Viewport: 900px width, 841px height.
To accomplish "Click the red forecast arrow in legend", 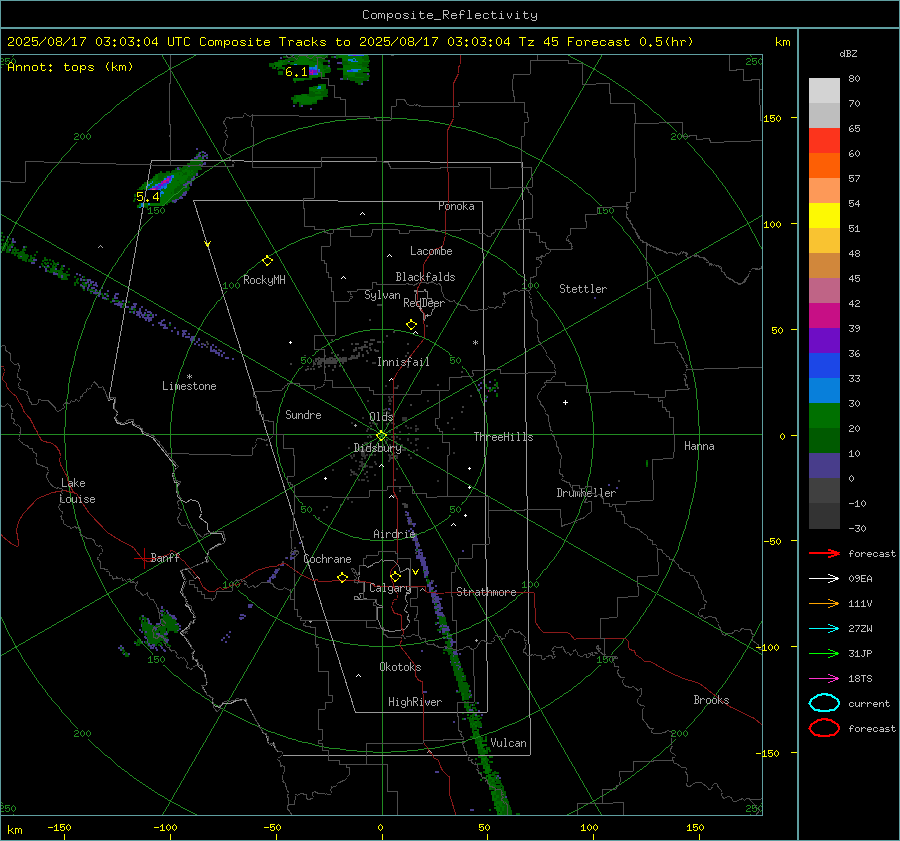I will (824, 553).
